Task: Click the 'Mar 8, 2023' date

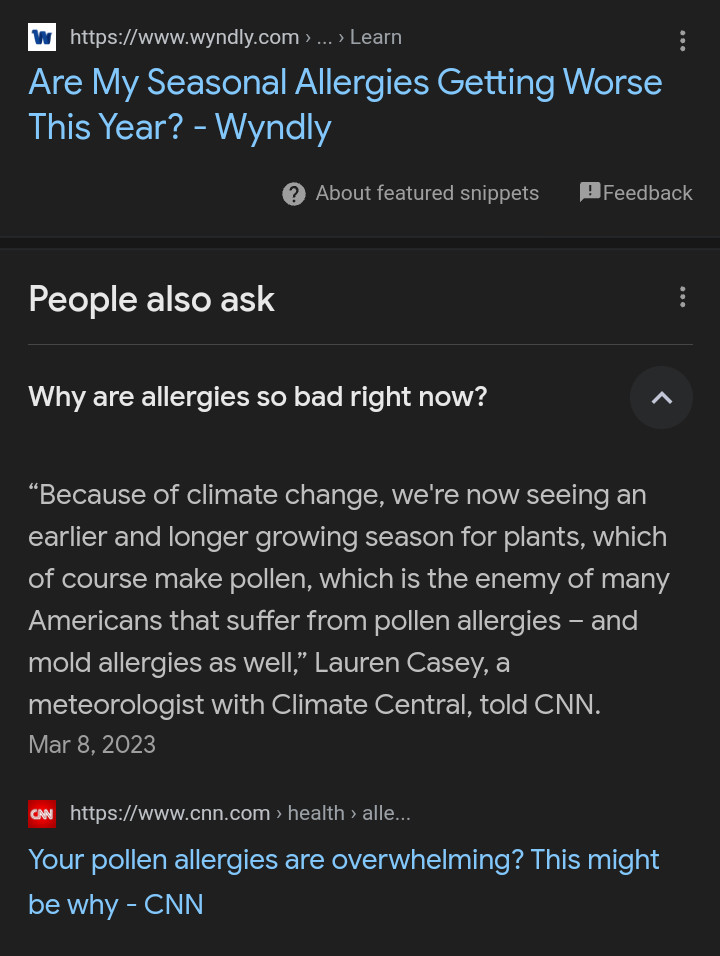Action: tap(92, 745)
